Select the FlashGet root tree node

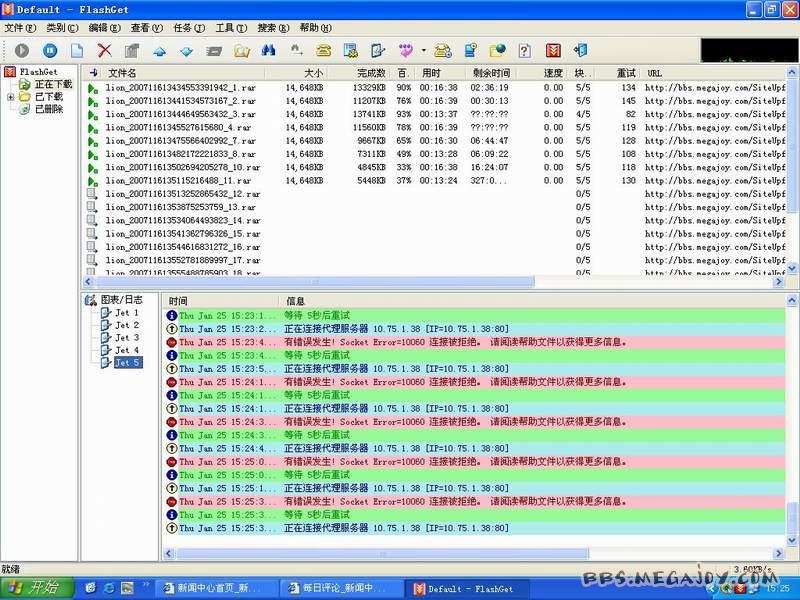pos(38,72)
